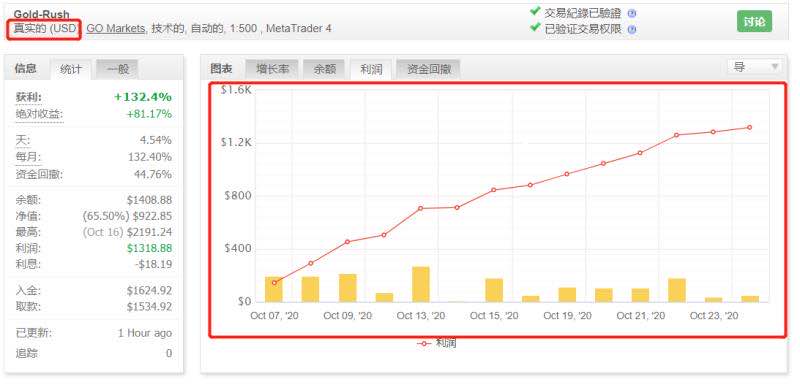
Task: Click the 绝对收益 label
Action: pos(39,114)
